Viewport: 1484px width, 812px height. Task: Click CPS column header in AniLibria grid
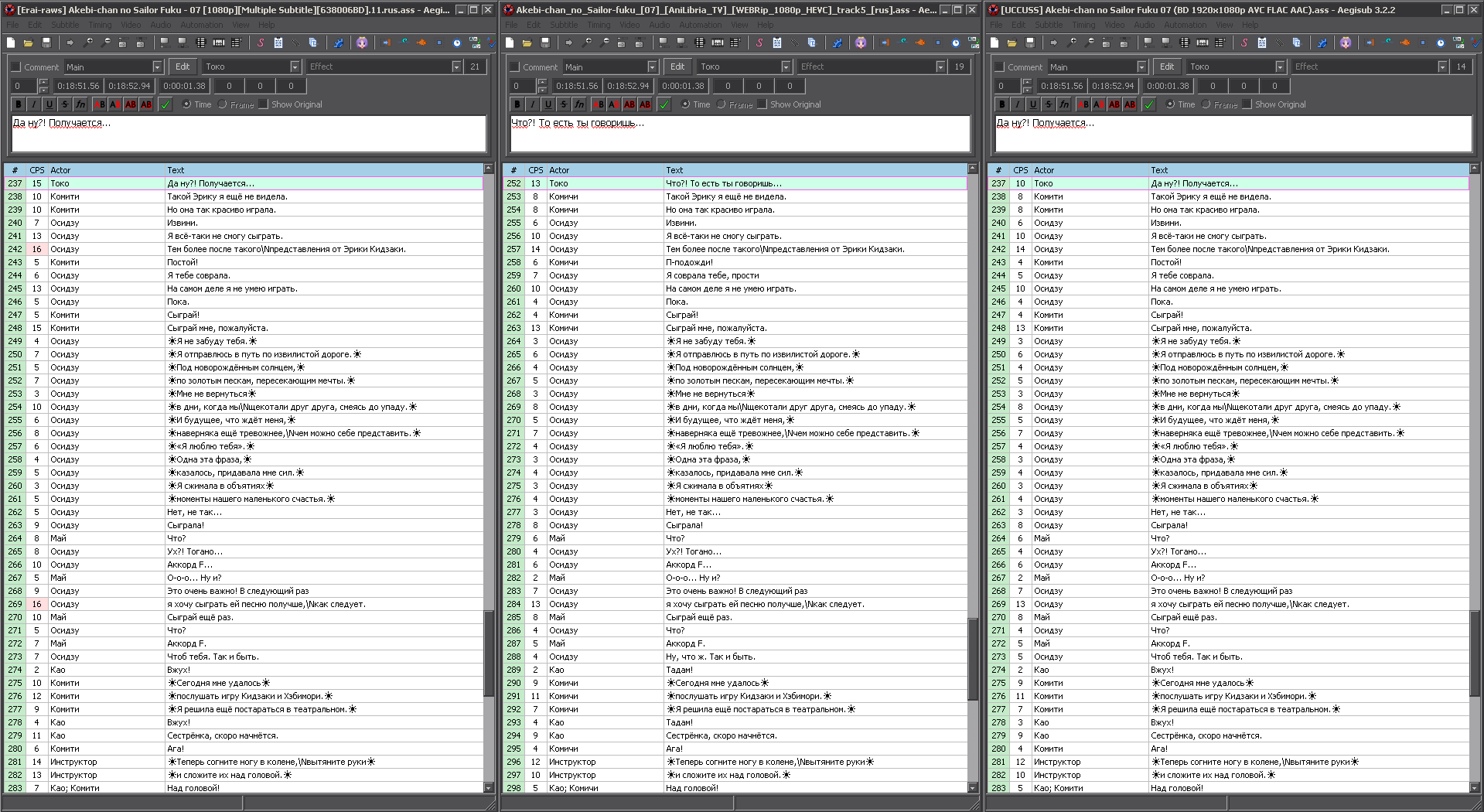(x=535, y=170)
